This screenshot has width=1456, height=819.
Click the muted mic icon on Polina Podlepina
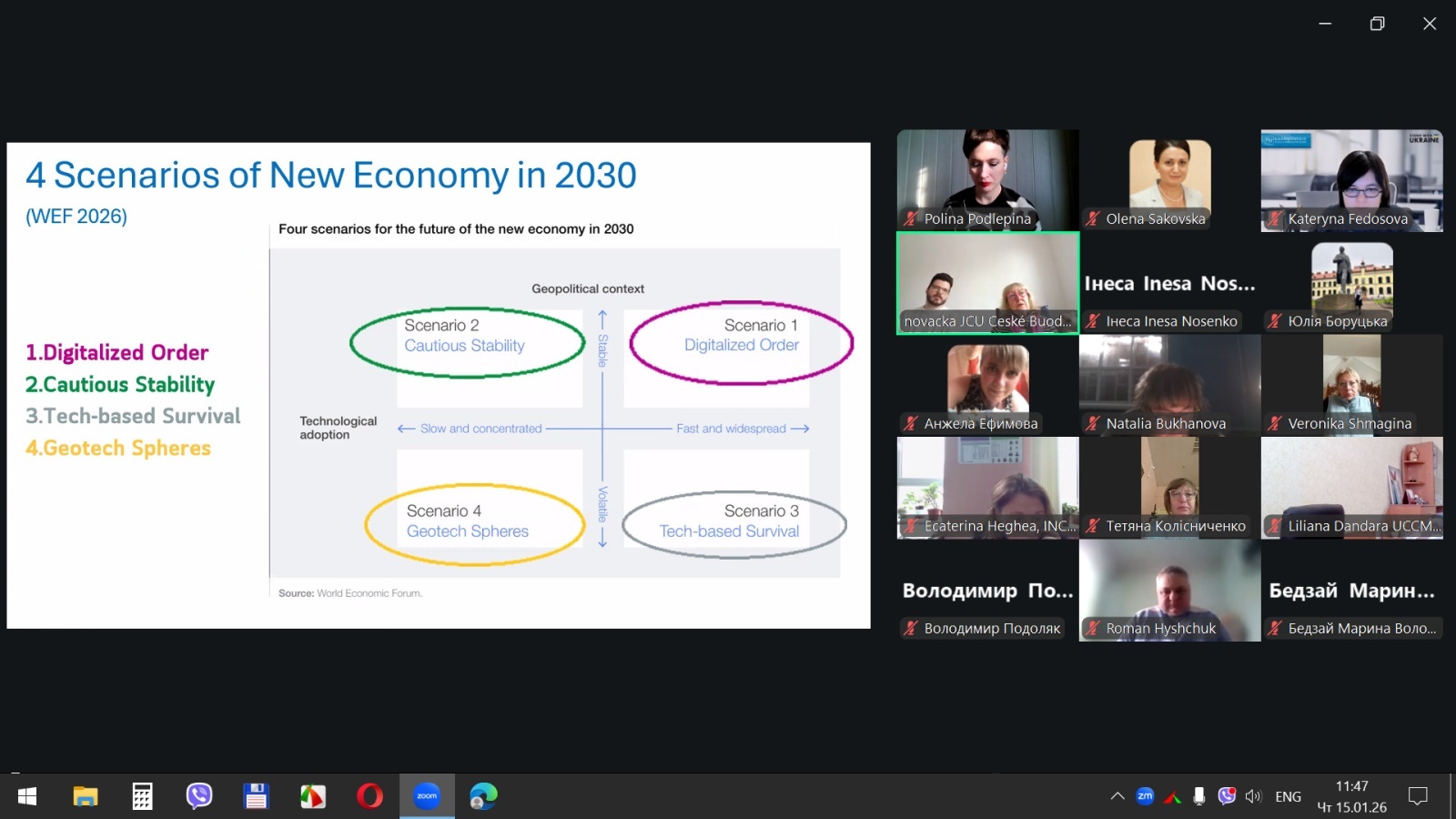910,218
